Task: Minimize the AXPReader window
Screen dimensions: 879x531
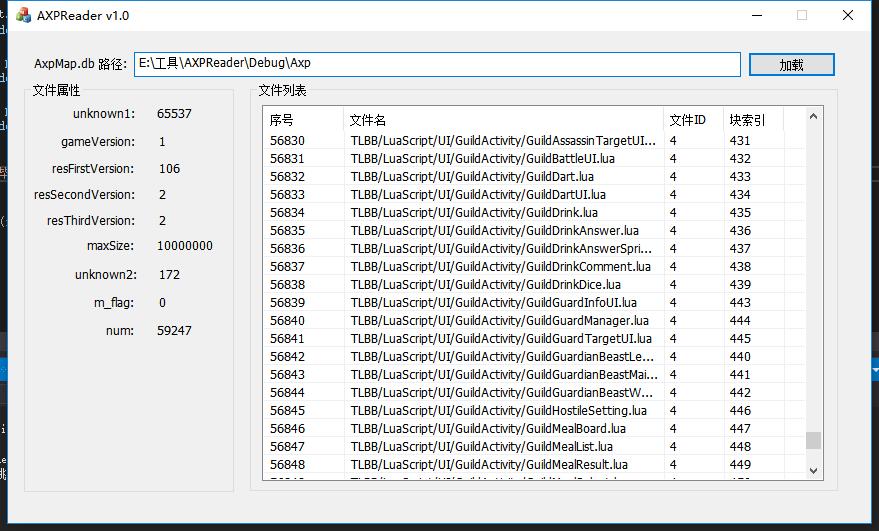Action: point(755,15)
